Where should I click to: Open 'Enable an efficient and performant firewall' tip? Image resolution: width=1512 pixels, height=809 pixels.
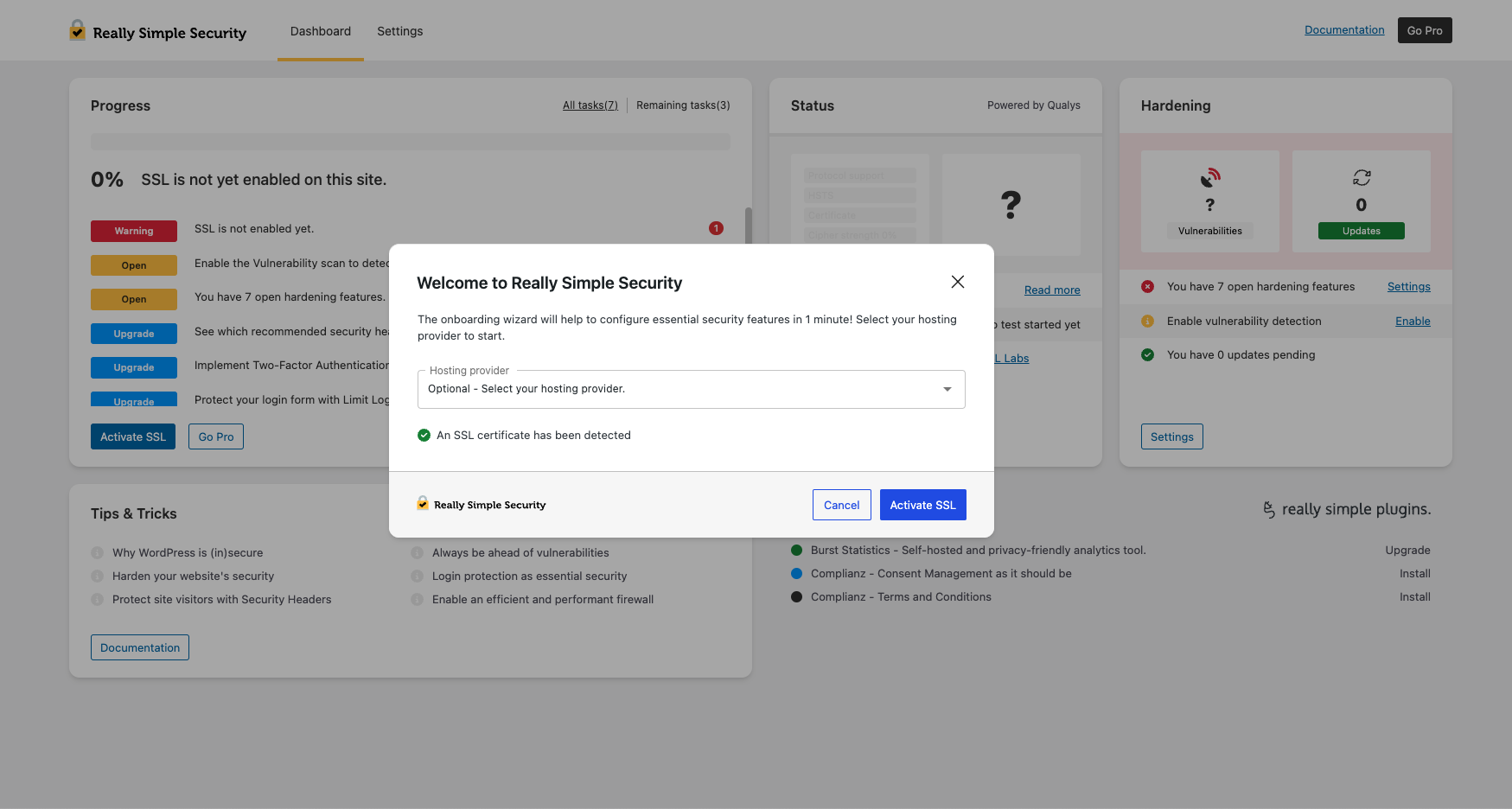543,599
